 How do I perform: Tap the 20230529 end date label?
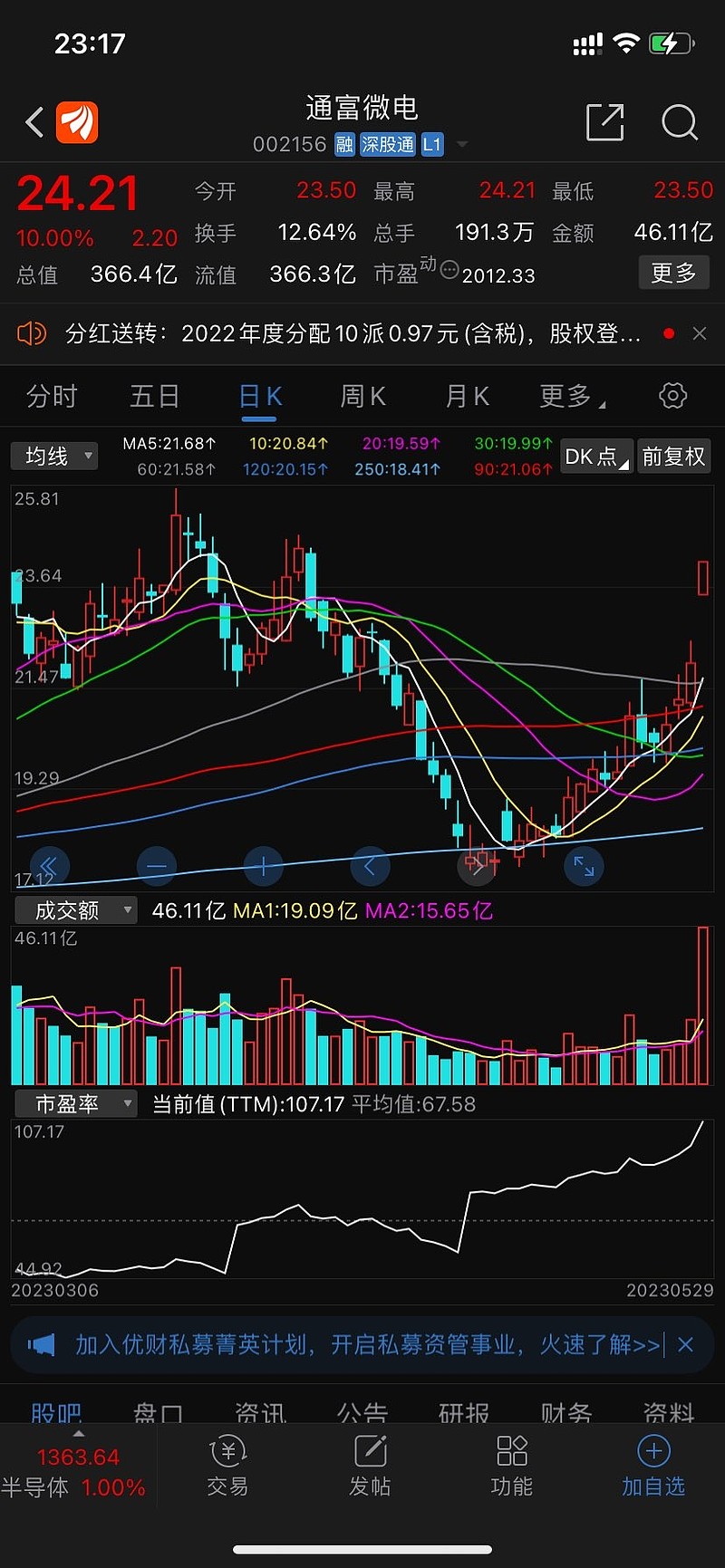pos(670,1290)
